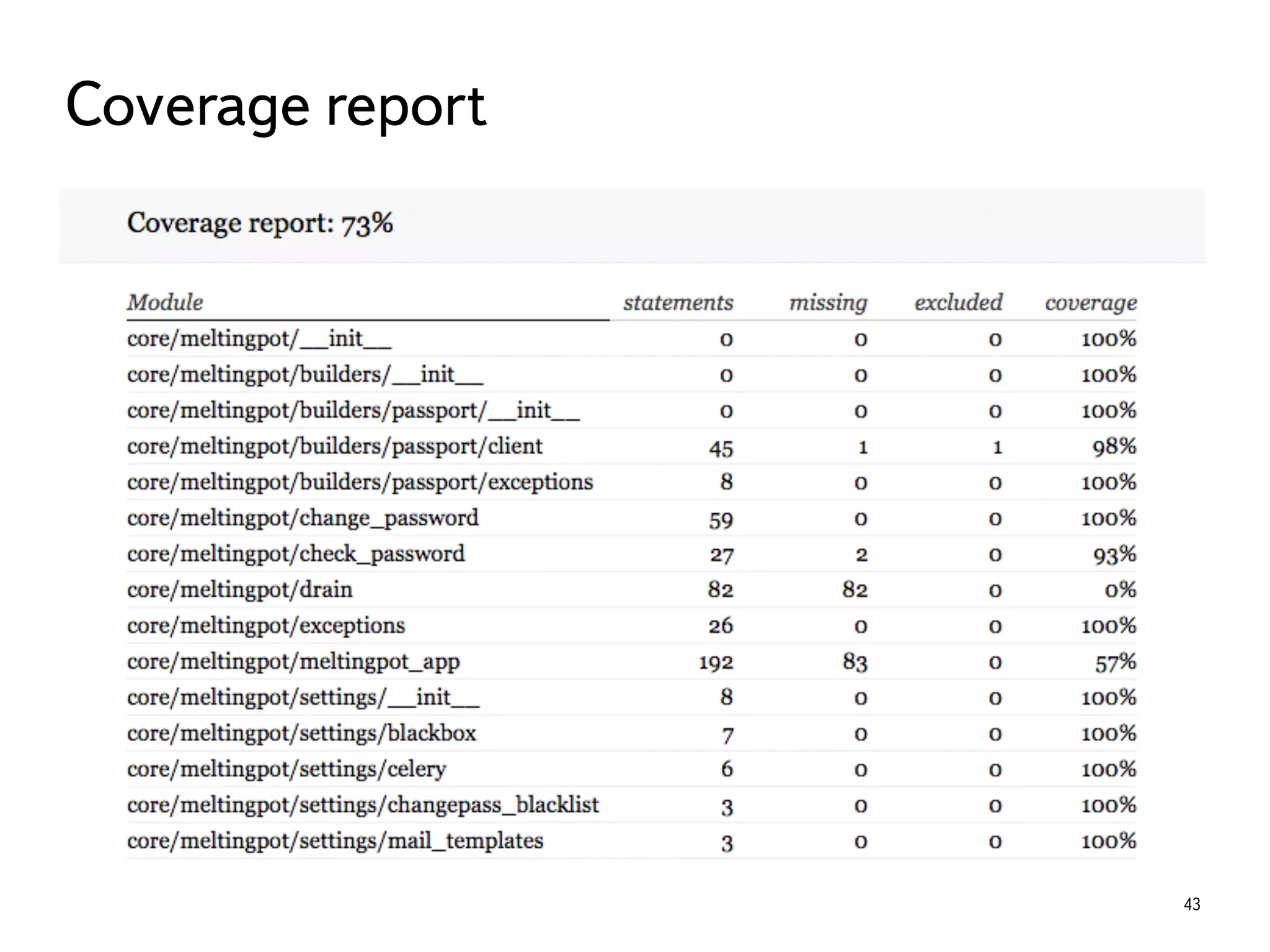Screen dimensions: 1270x952
Task: Open core/meltingpot/check_password module
Action: point(296,555)
